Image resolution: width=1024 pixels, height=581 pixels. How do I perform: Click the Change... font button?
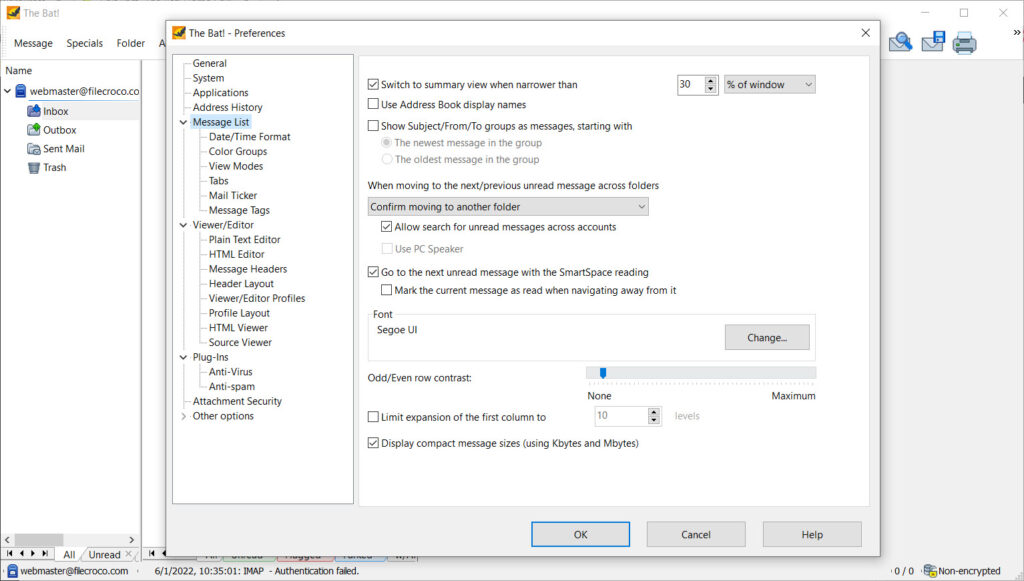pyautogui.click(x=767, y=338)
